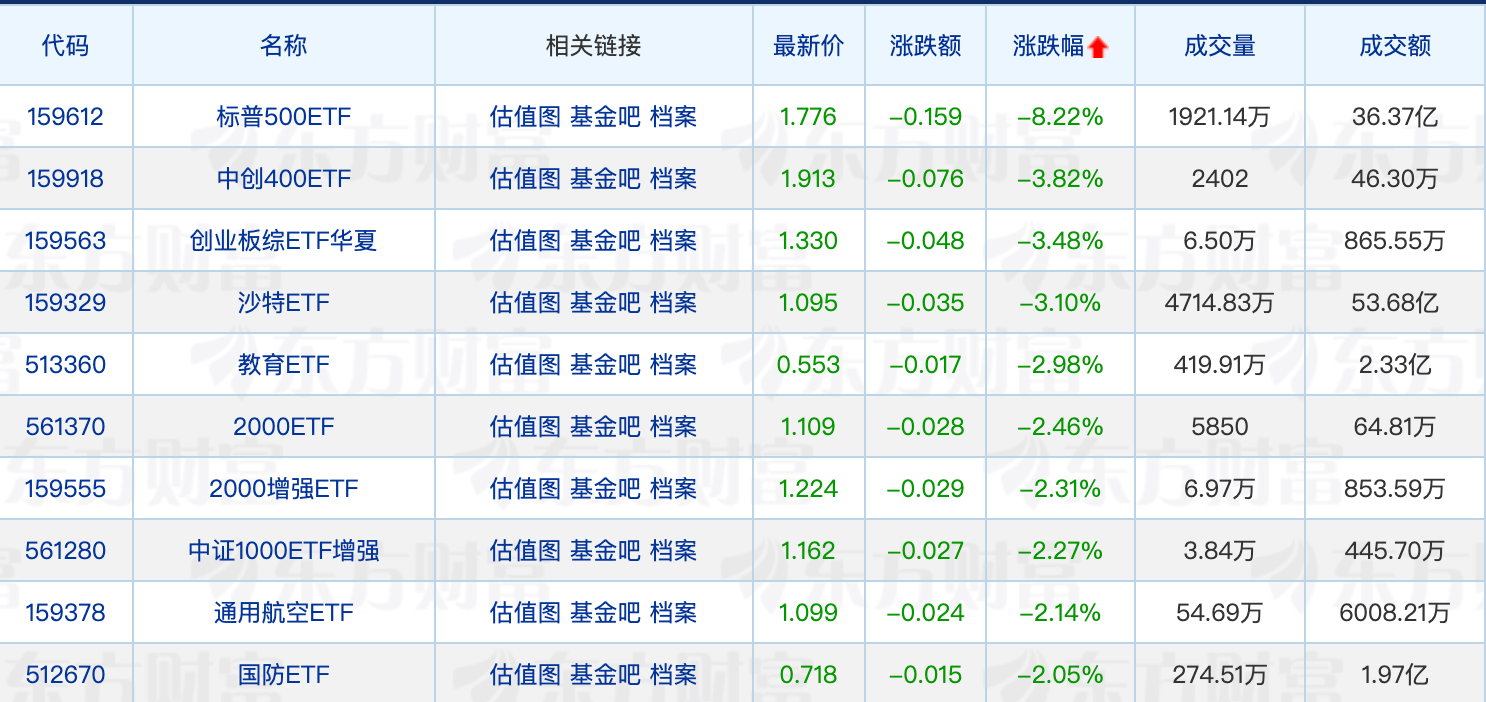Viewport: 1486px width, 702px height.
Task: Open 创业板综ETF华夏 fund link
Action: coord(284,241)
